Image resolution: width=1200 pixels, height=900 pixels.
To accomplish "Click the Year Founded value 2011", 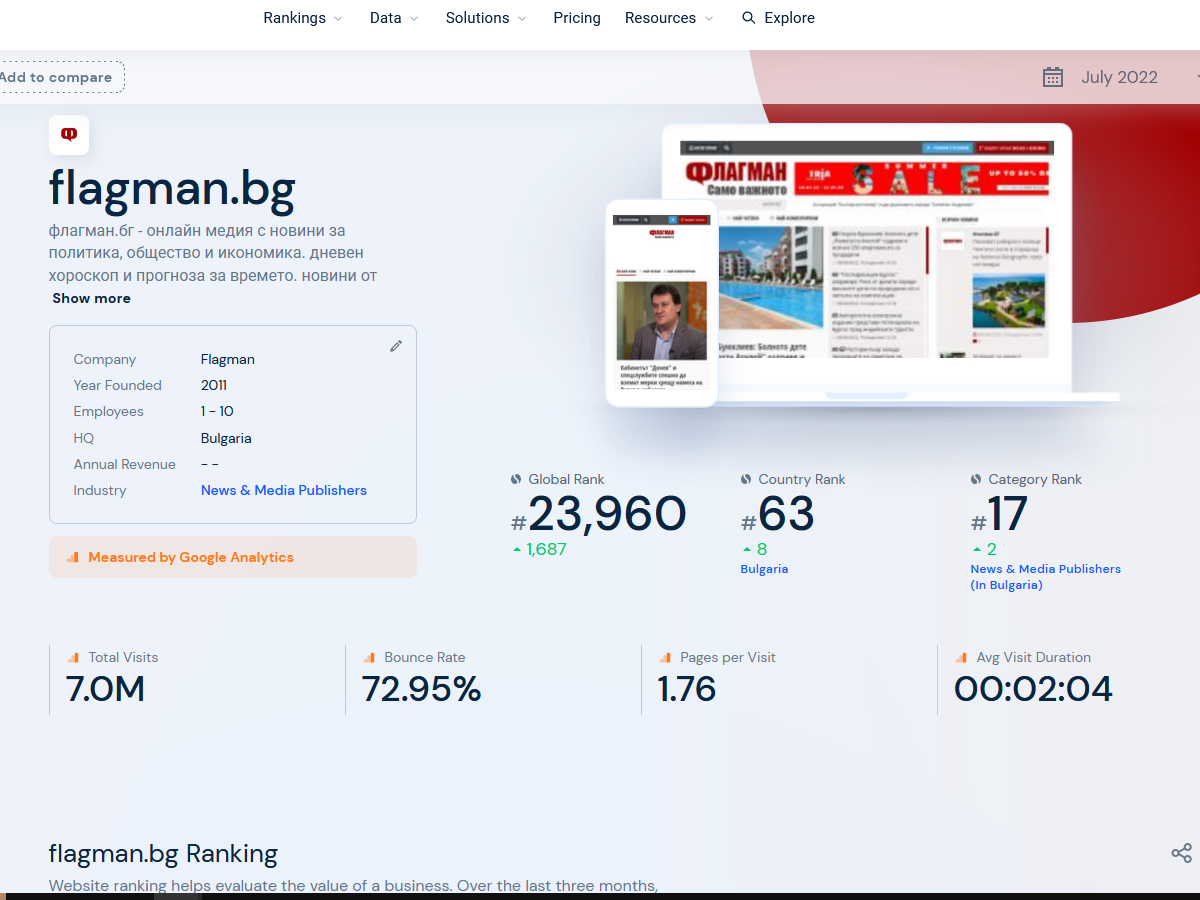I will (214, 385).
